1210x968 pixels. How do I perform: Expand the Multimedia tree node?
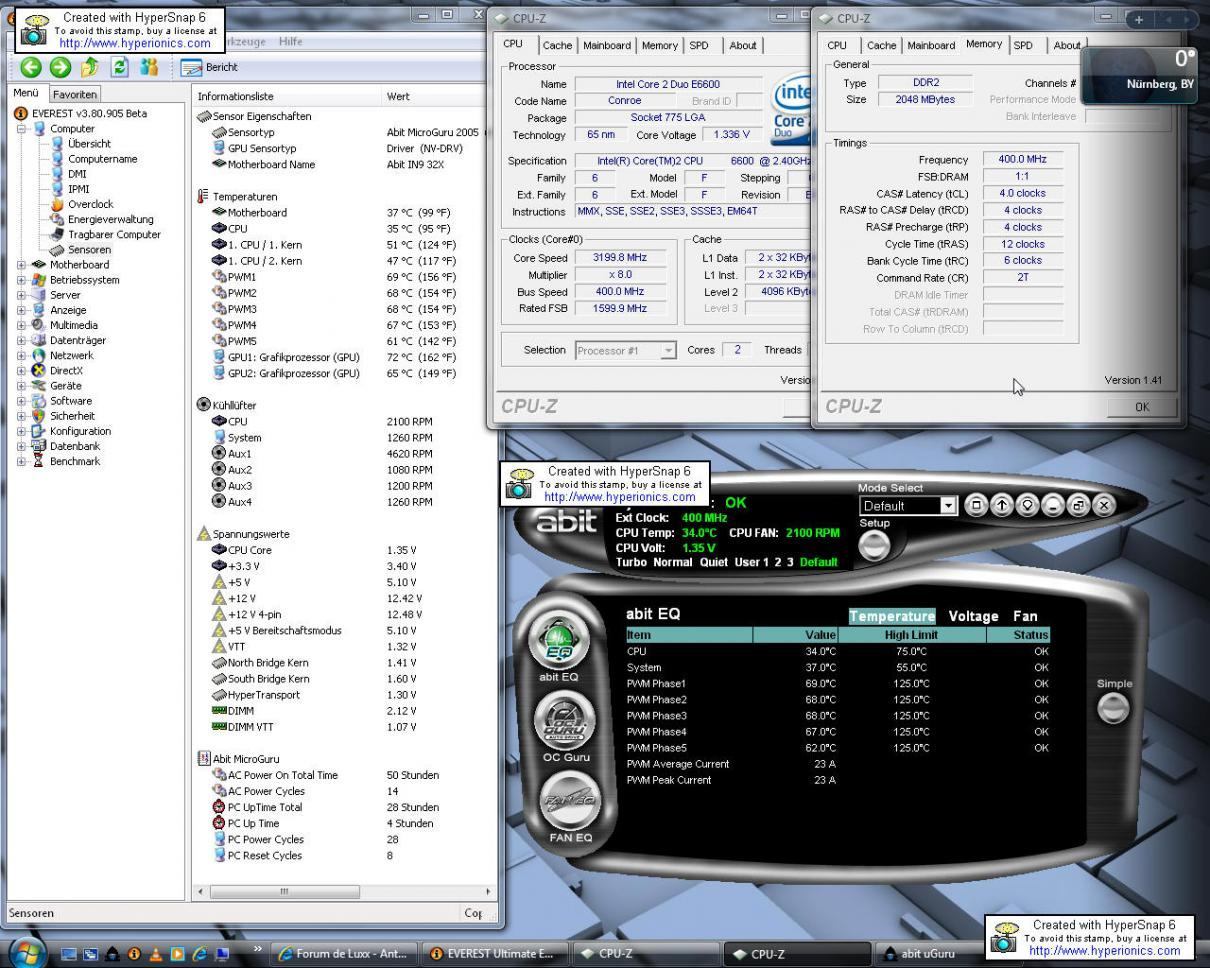pos(22,325)
